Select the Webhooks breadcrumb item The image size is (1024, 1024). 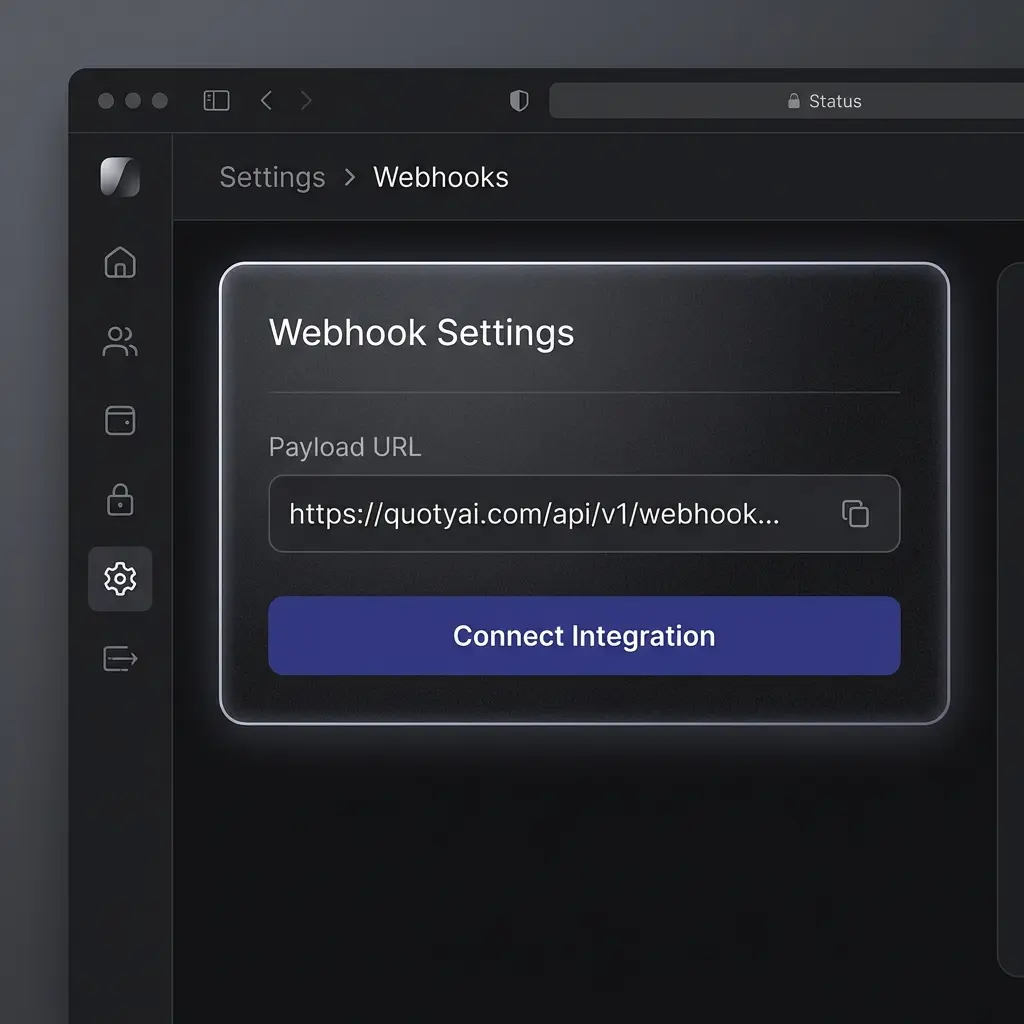[x=441, y=177]
